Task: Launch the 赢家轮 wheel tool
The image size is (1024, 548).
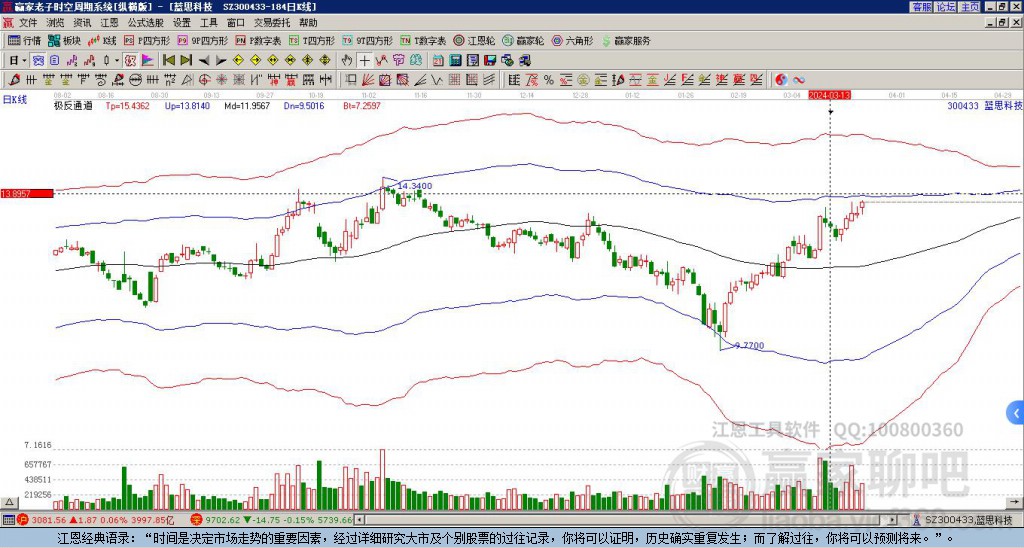Action: [523, 40]
